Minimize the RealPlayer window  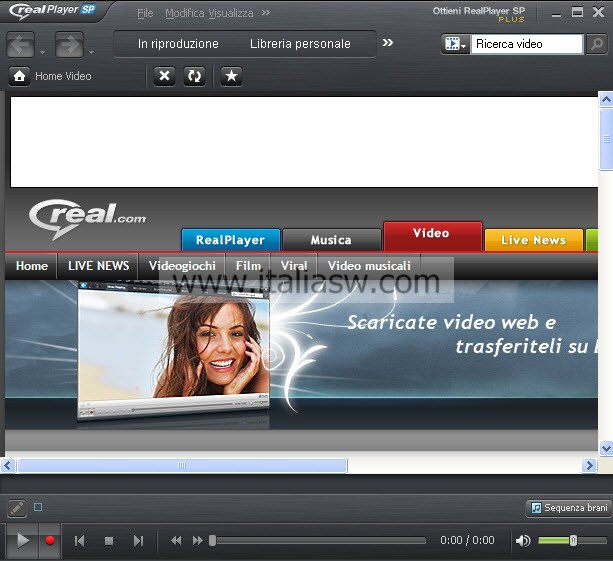[x=556, y=13]
